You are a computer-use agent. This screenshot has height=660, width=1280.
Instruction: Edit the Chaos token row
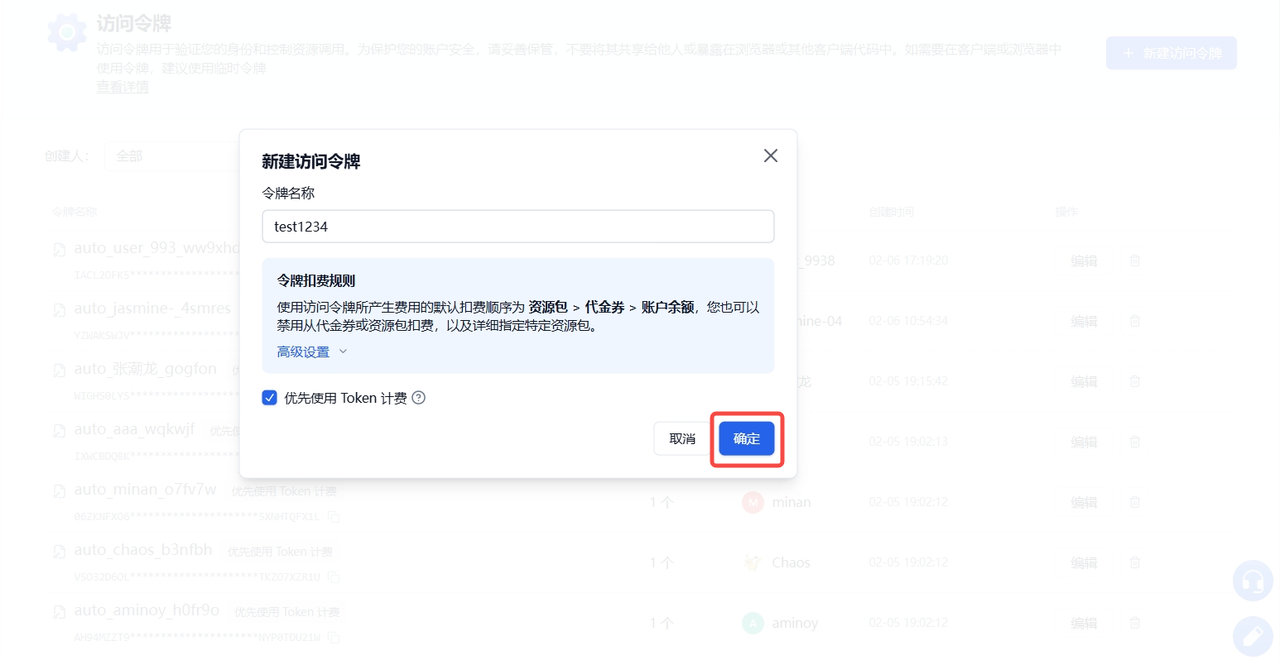tap(1084, 563)
